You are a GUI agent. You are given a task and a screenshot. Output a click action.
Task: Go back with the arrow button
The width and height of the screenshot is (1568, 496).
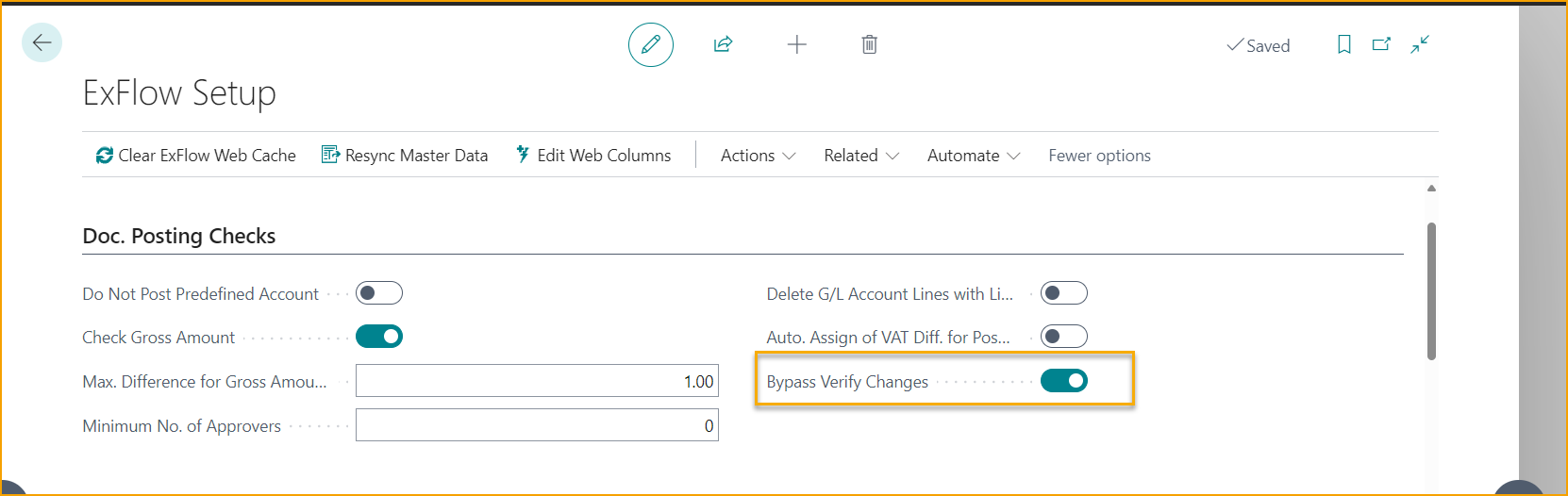[42, 42]
